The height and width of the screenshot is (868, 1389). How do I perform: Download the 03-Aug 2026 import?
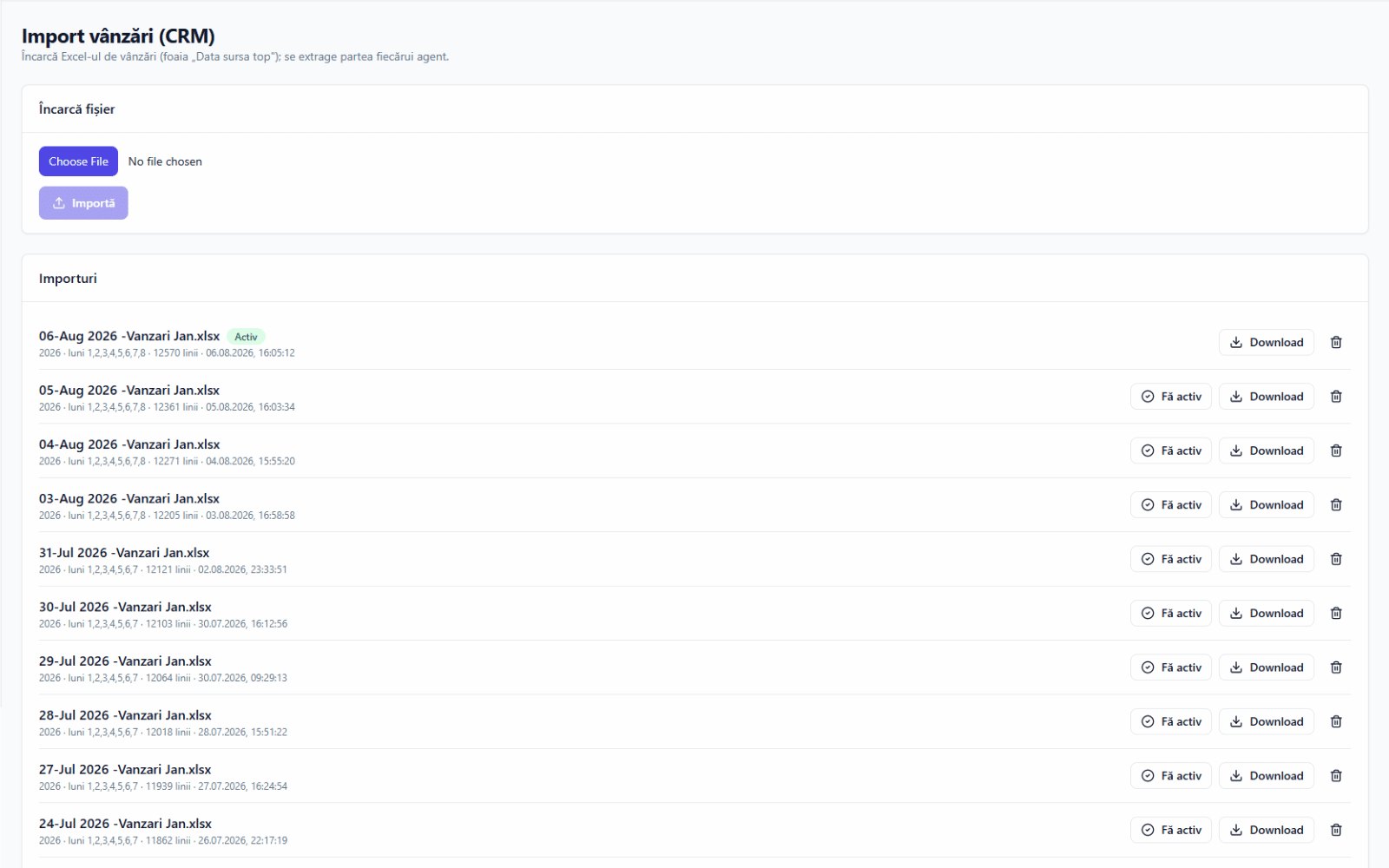coord(1267,505)
